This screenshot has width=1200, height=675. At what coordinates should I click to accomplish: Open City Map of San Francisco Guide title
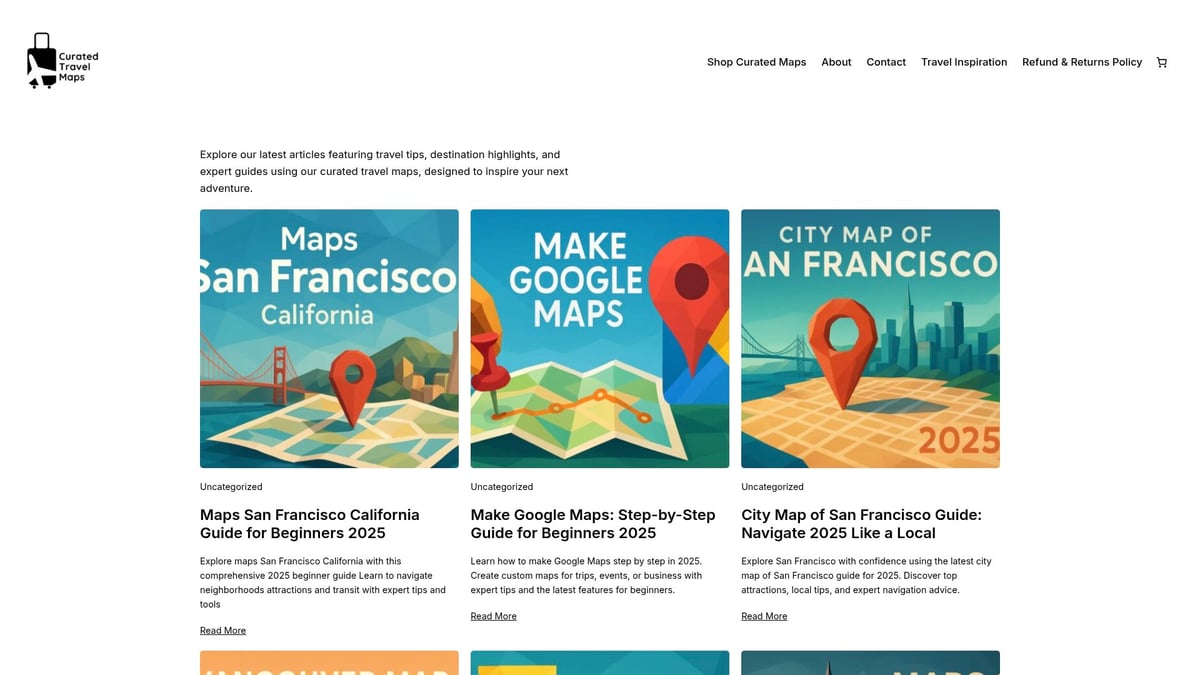pos(861,524)
